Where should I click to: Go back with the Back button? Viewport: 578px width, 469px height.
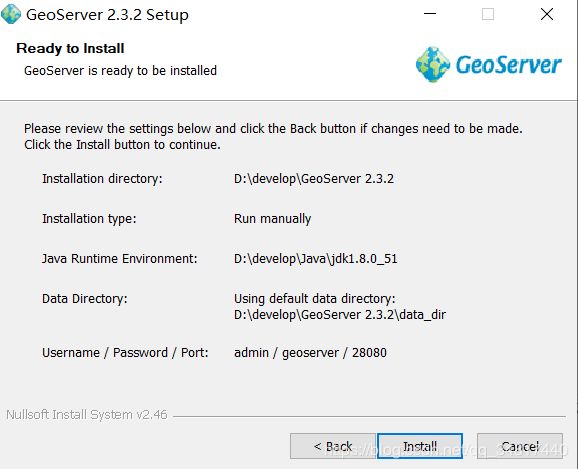pyautogui.click(x=333, y=446)
